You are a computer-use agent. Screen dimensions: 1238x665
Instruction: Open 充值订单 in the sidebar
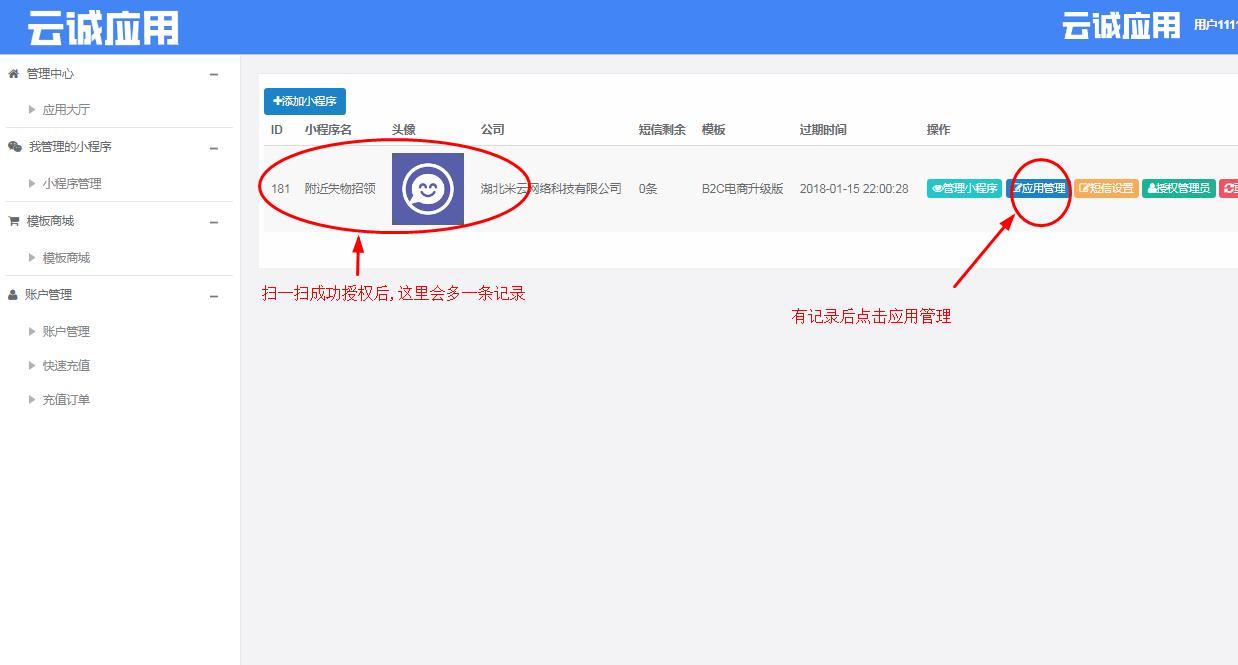click(x=66, y=400)
